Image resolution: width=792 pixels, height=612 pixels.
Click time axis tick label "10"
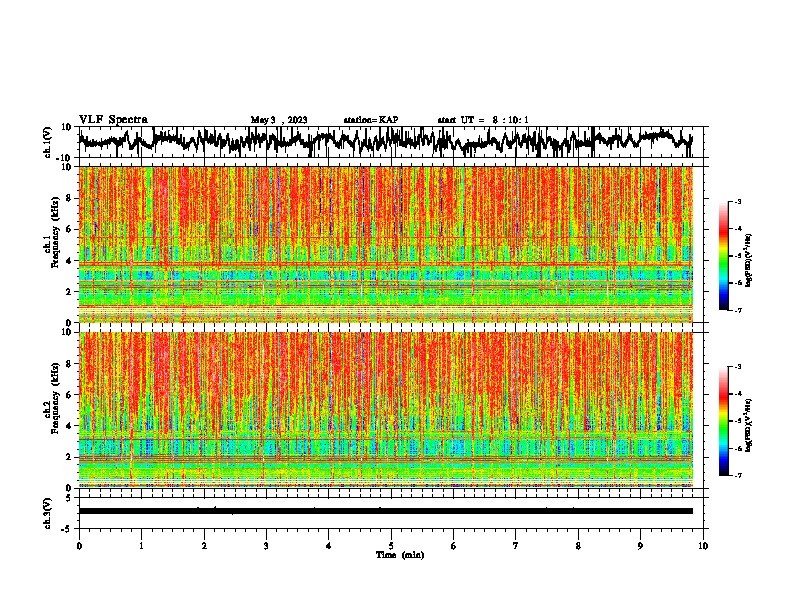703,546
